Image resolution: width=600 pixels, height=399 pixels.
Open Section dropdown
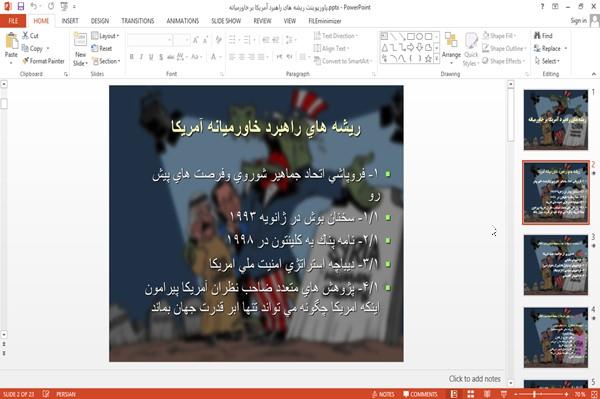click(x=106, y=61)
